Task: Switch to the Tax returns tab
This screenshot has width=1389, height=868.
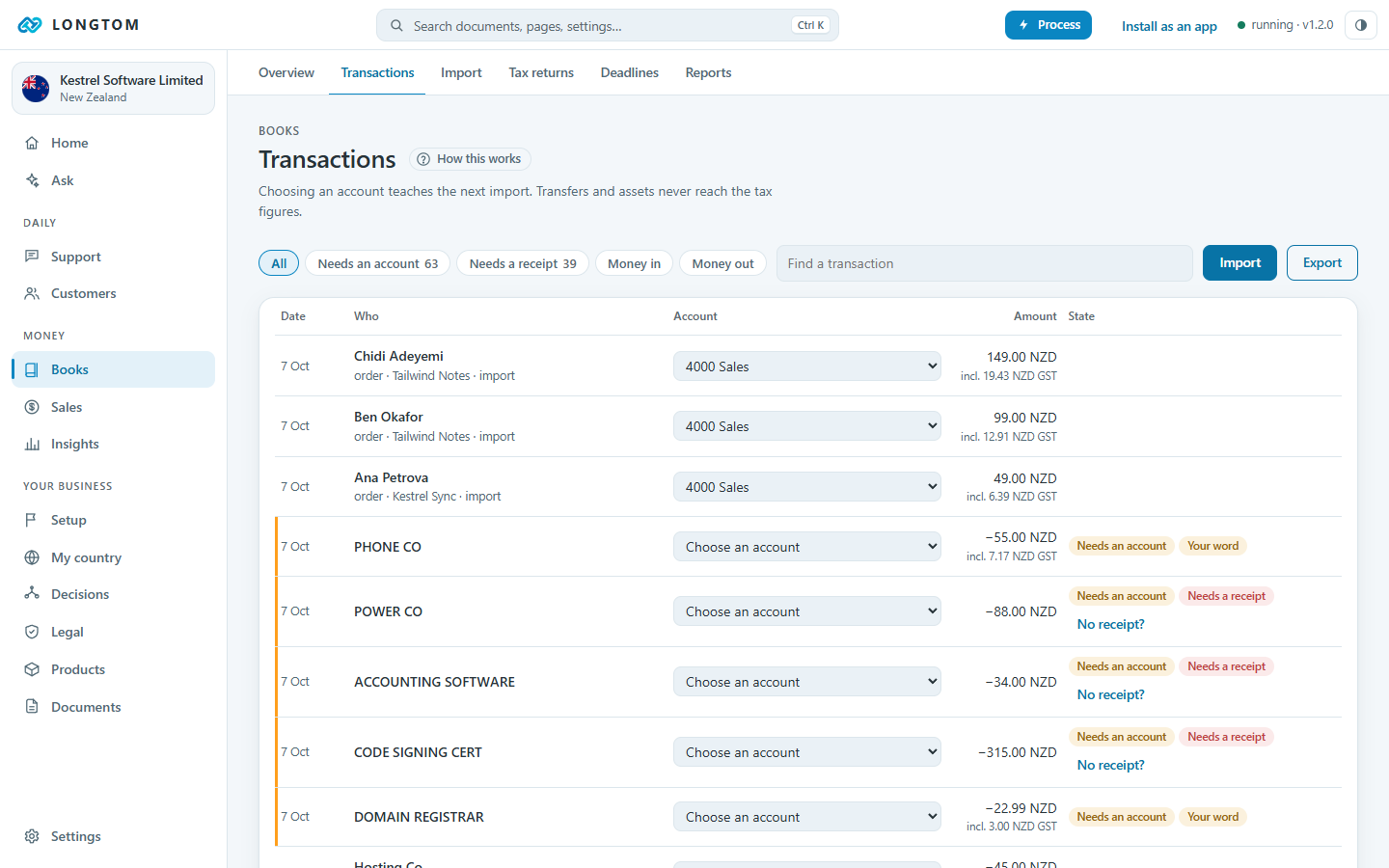Action: pos(541,72)
